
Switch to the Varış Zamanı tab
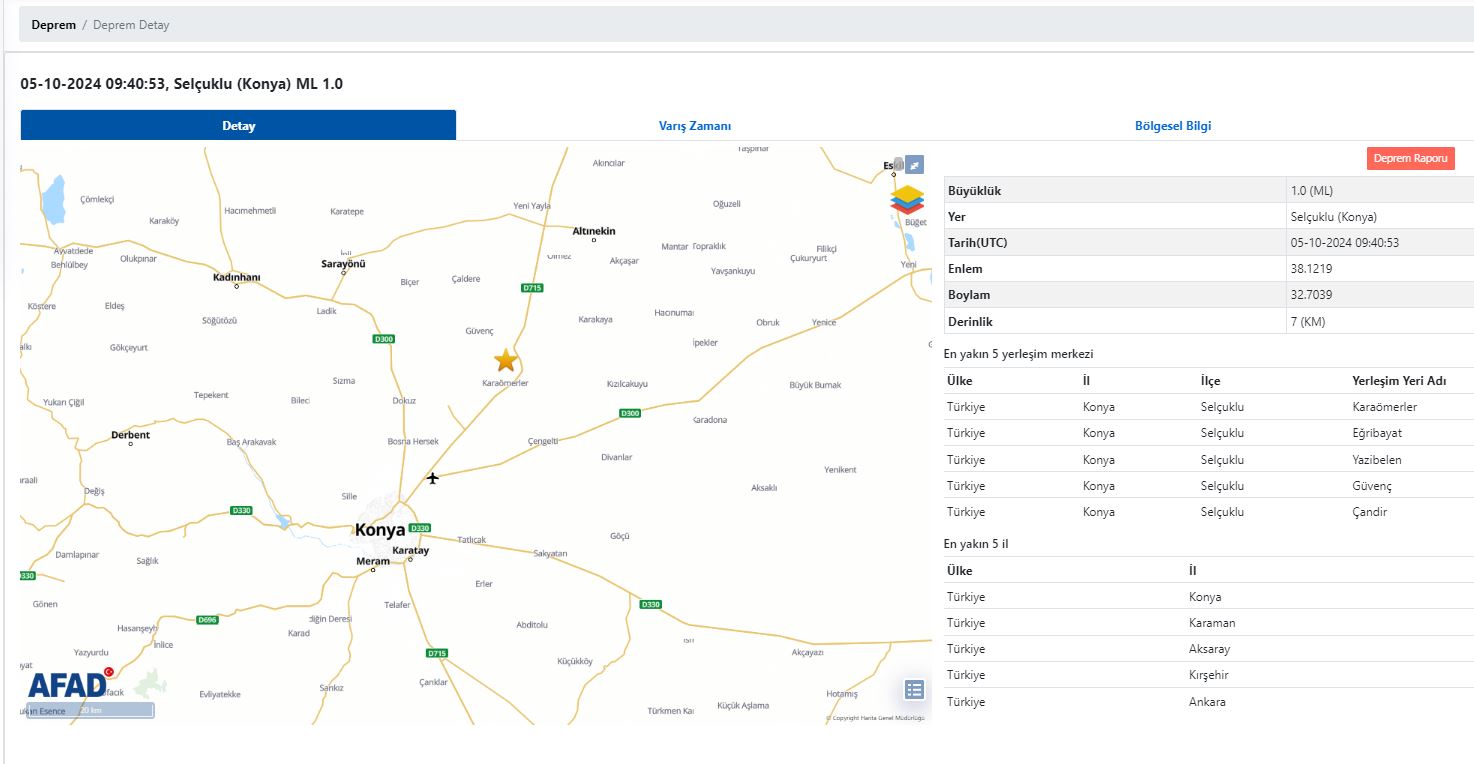(x=695, y=126)
